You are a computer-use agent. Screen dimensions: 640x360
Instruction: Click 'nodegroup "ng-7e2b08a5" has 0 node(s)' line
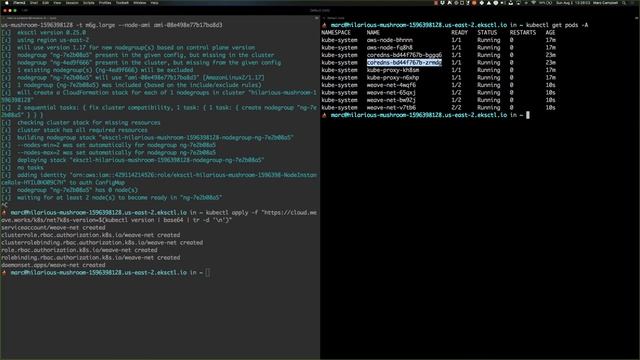pos(78,190)
